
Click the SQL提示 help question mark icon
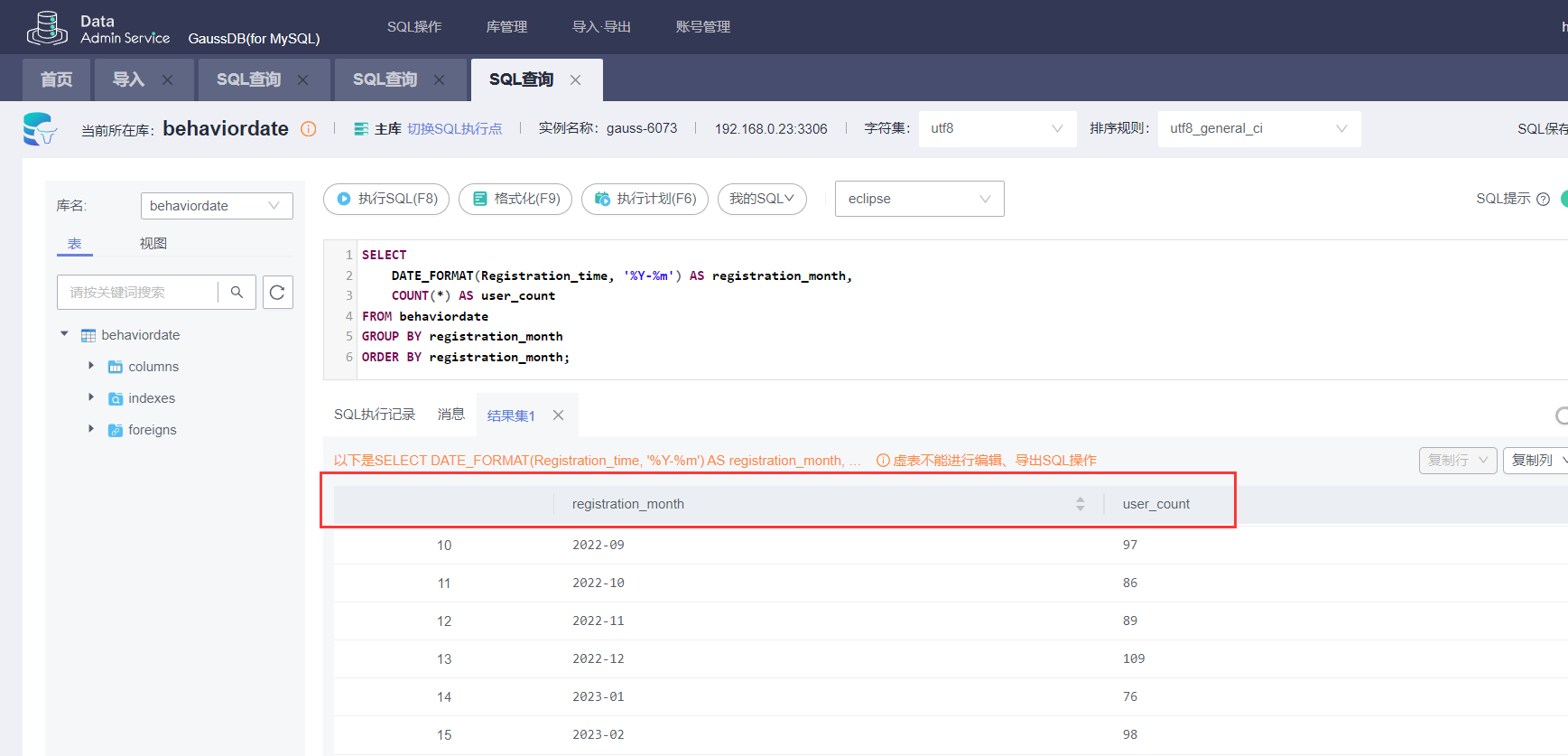tap(1543, 199)
